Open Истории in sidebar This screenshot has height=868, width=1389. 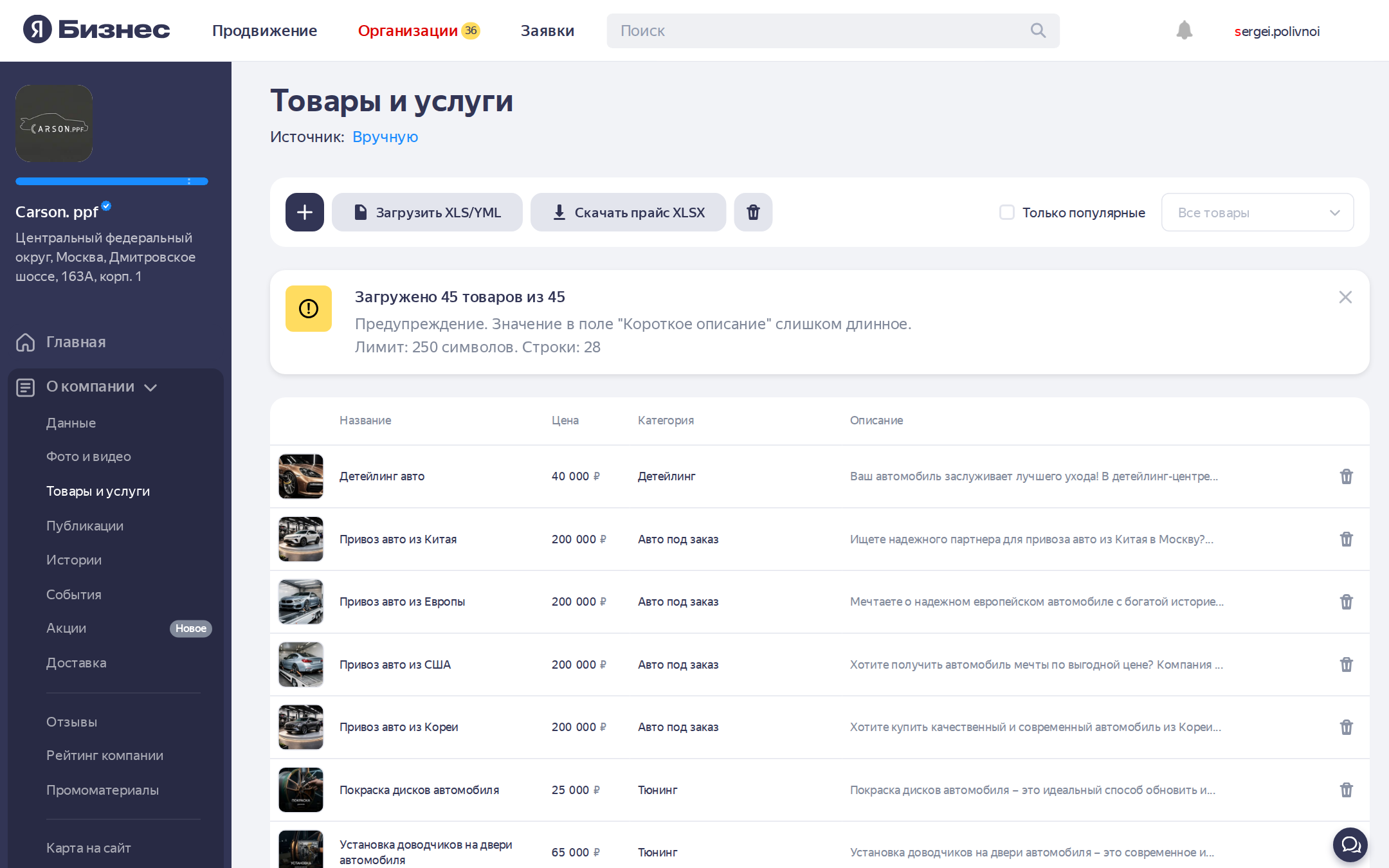[x=74, y=560]
